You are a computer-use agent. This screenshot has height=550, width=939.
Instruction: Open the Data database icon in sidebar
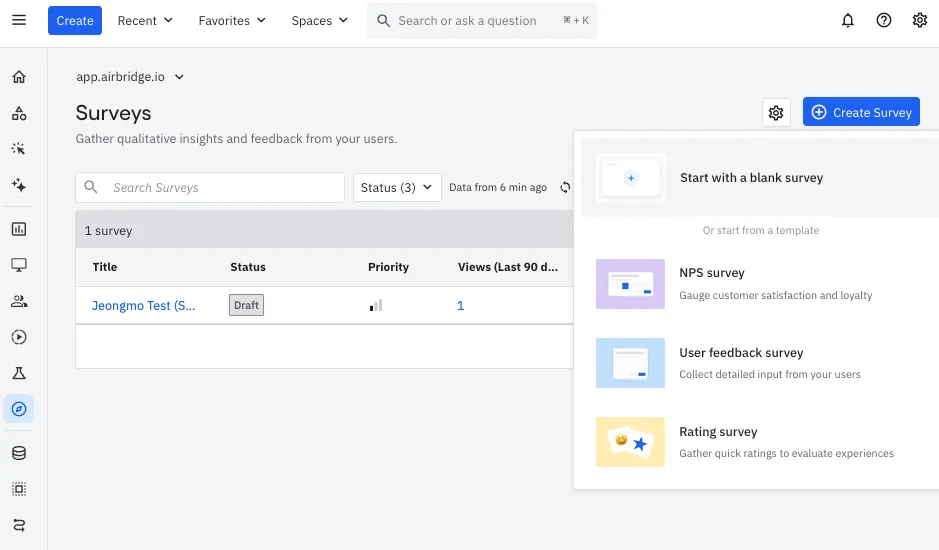pyautogui.click(x=19, y=453)
